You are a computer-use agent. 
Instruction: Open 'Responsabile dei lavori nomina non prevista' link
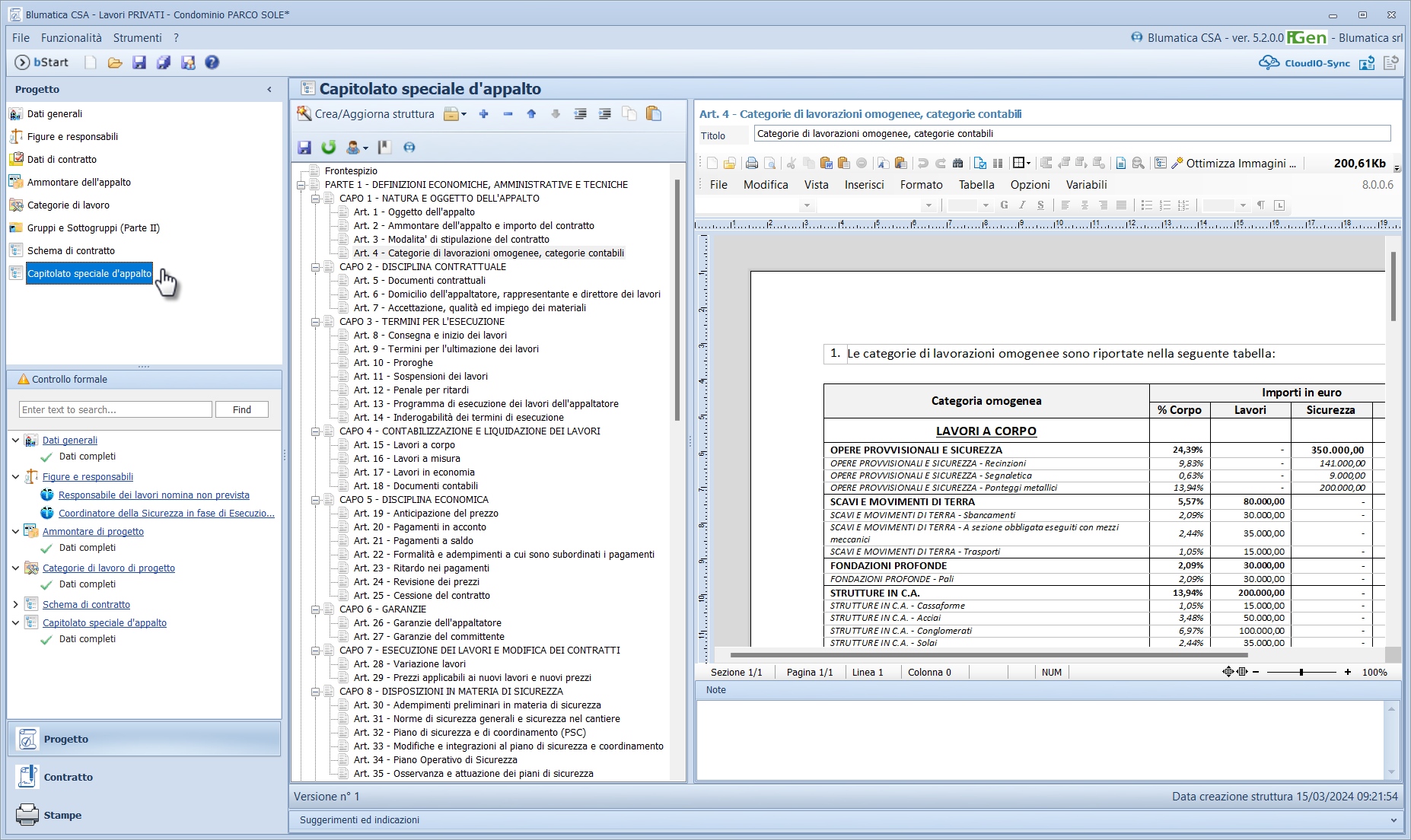154,495
